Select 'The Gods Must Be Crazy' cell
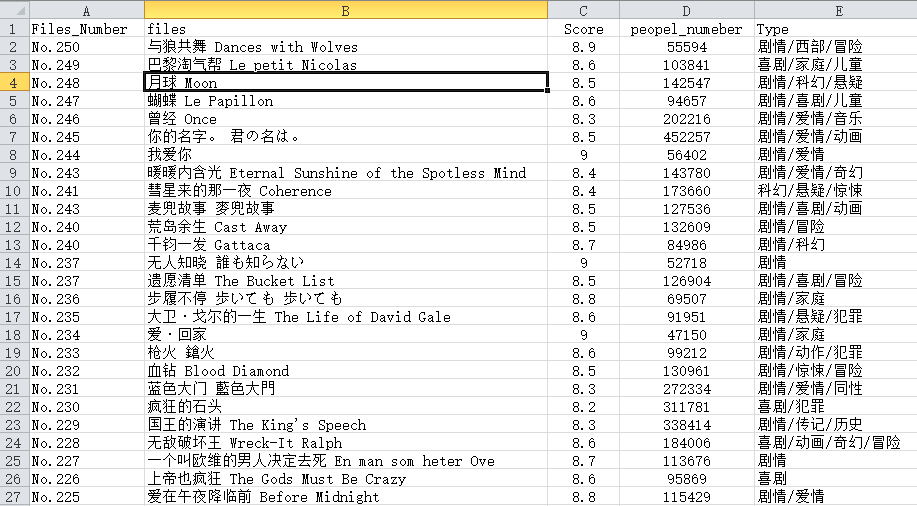 pyautogui.click(x=346, y=479)
